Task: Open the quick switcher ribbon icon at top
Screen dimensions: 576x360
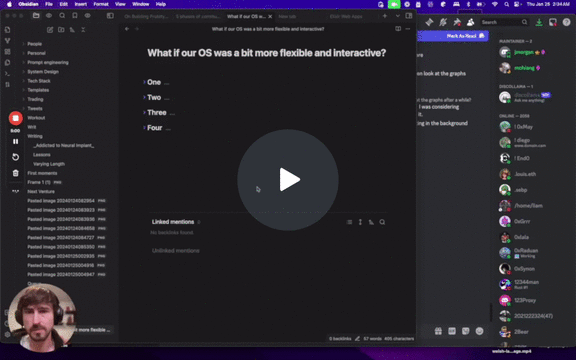Action: pos(7,30)
